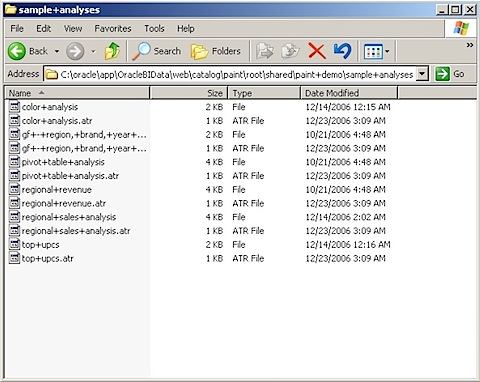This screenshot has width=480, height=382.
Task: Open the View menu
Action: pos(73,29)
